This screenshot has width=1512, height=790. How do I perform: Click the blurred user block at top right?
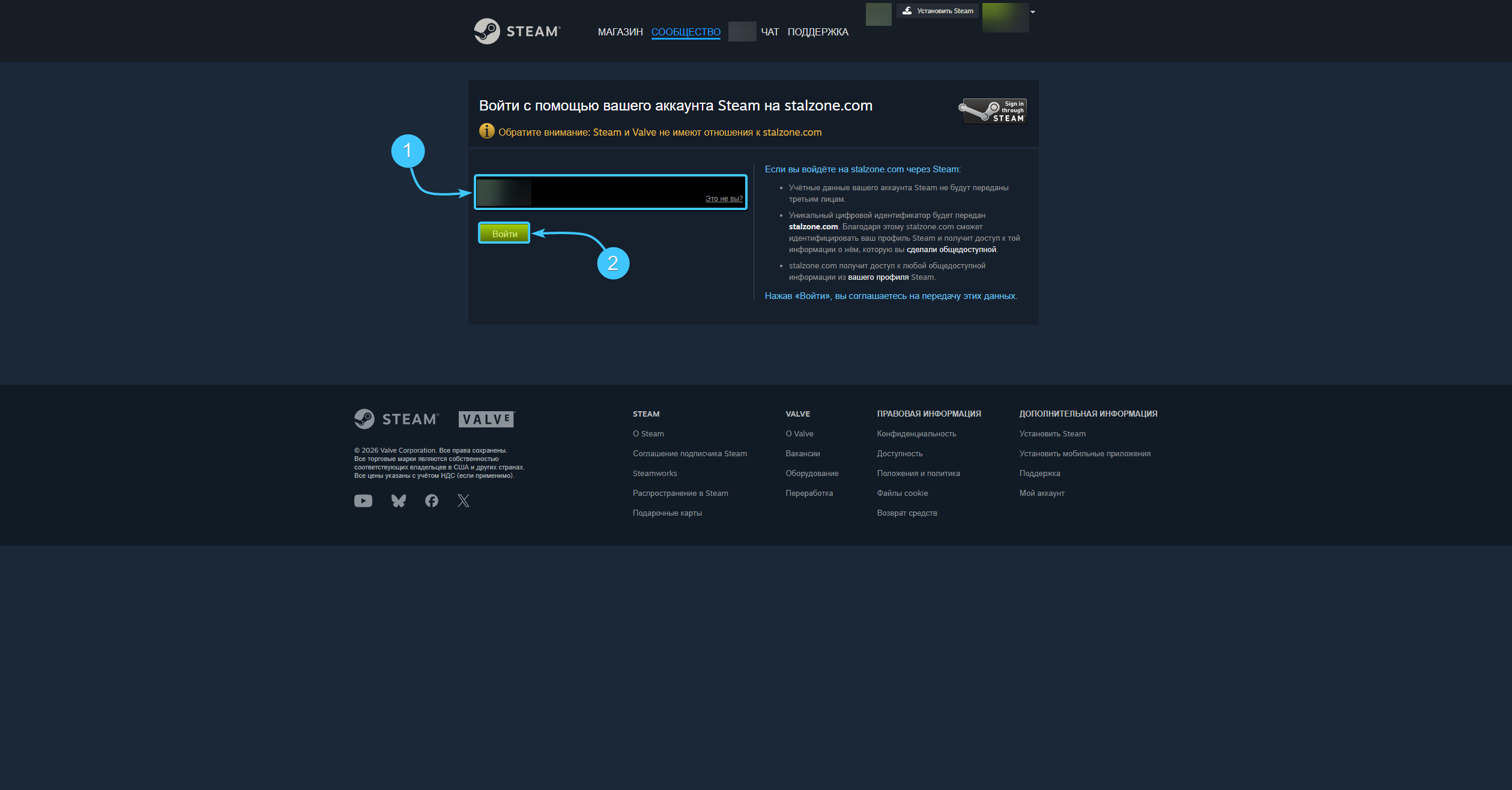pyautogui.click(x=1006, y=17)
